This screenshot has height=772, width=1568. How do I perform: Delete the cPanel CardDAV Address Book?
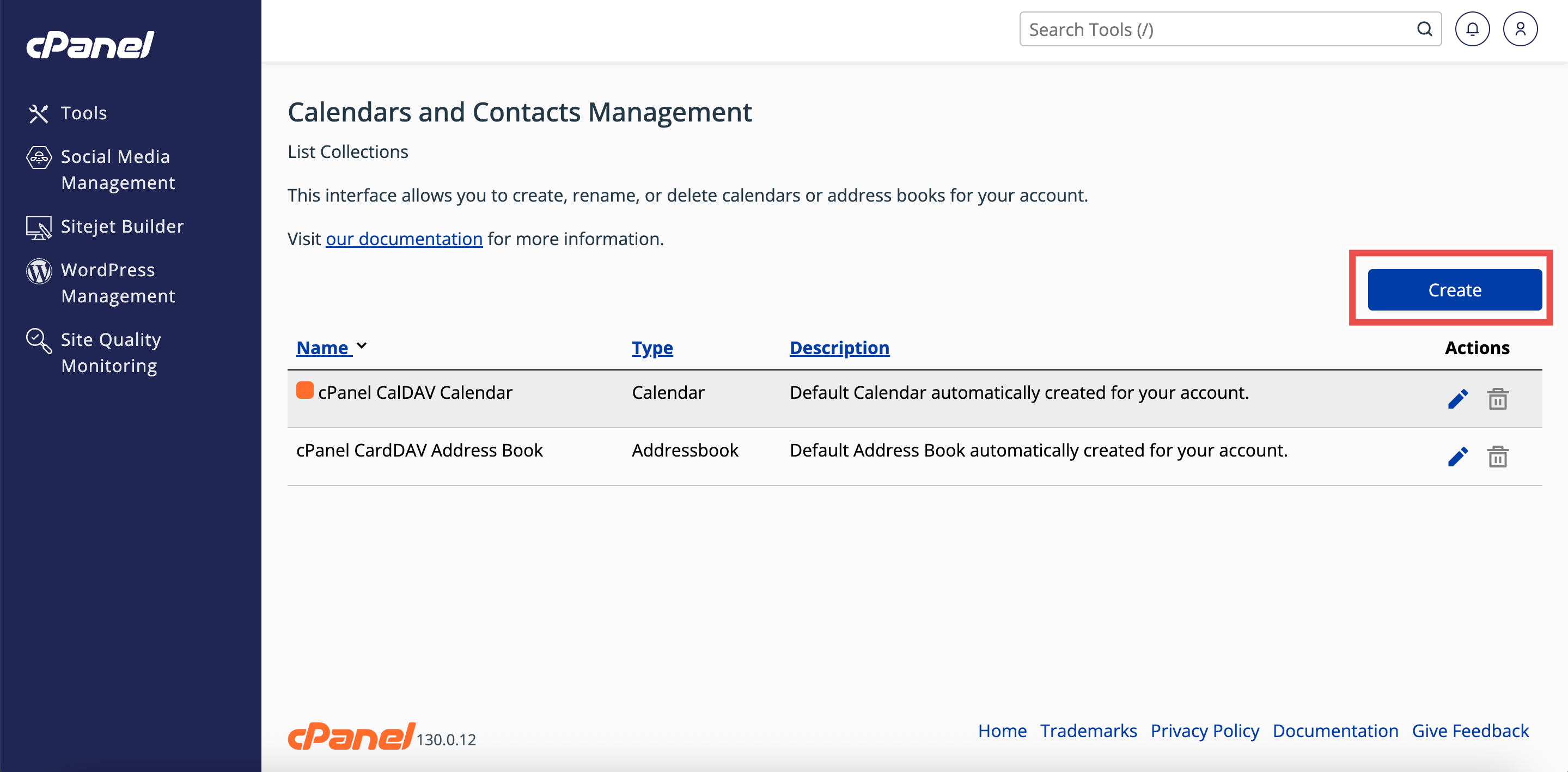pos(1497,457)
